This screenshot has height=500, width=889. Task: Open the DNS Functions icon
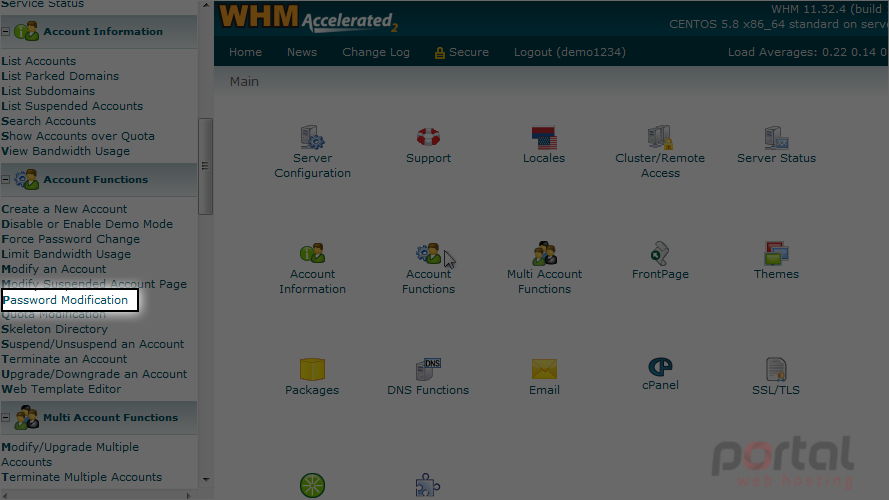(428, 369)
